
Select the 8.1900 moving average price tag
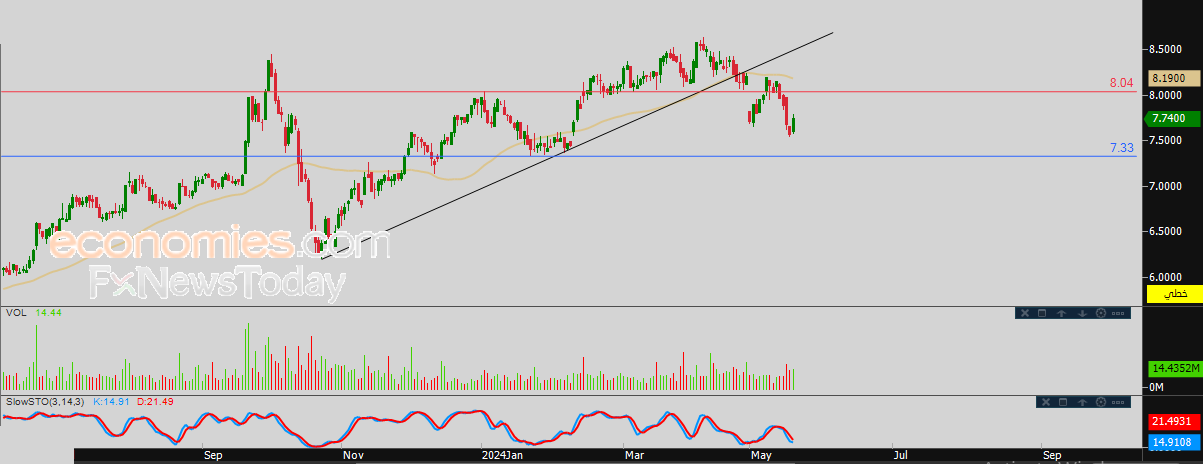pos(1174,77)
